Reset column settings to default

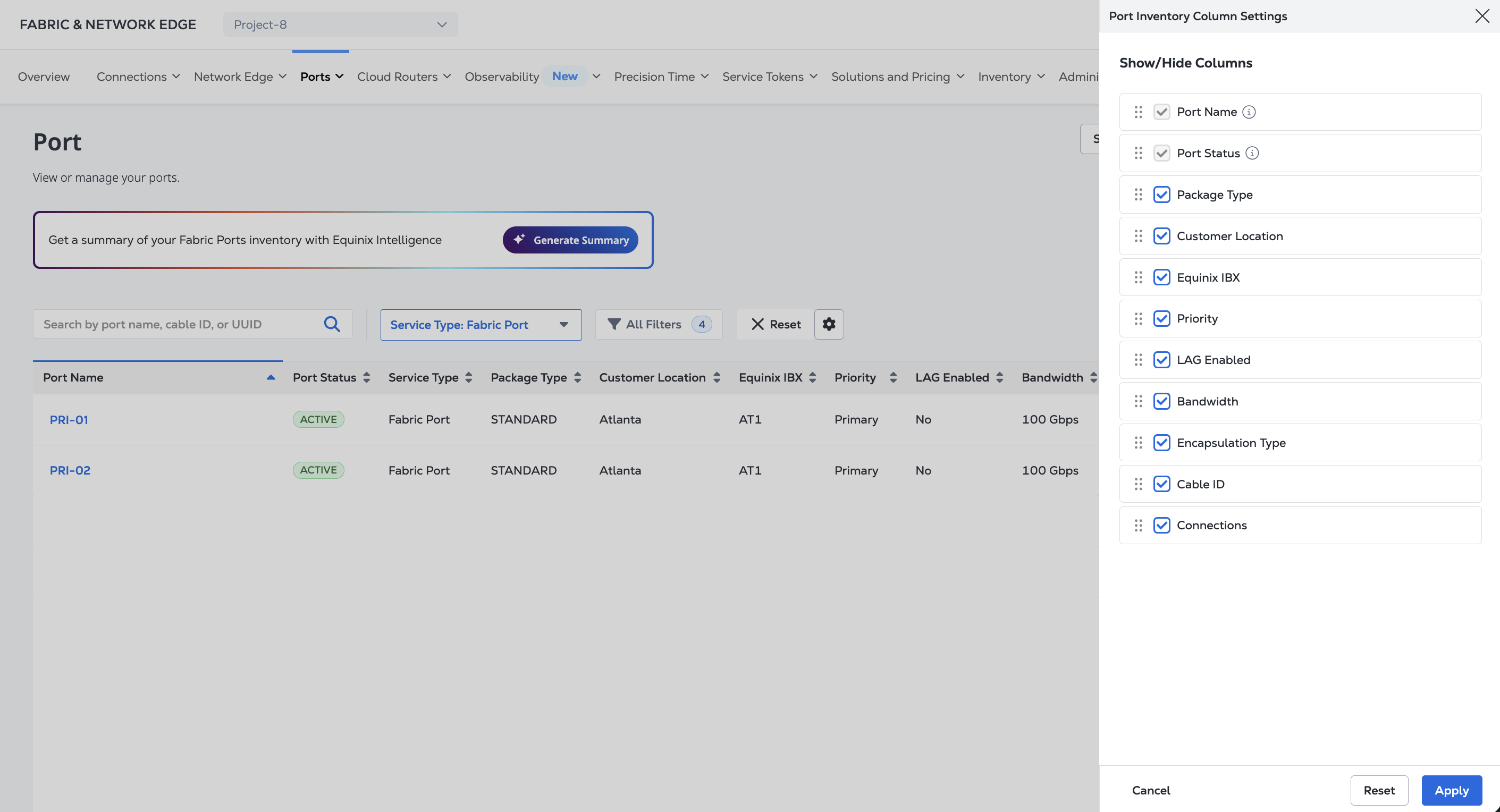tap(1379, 790)
